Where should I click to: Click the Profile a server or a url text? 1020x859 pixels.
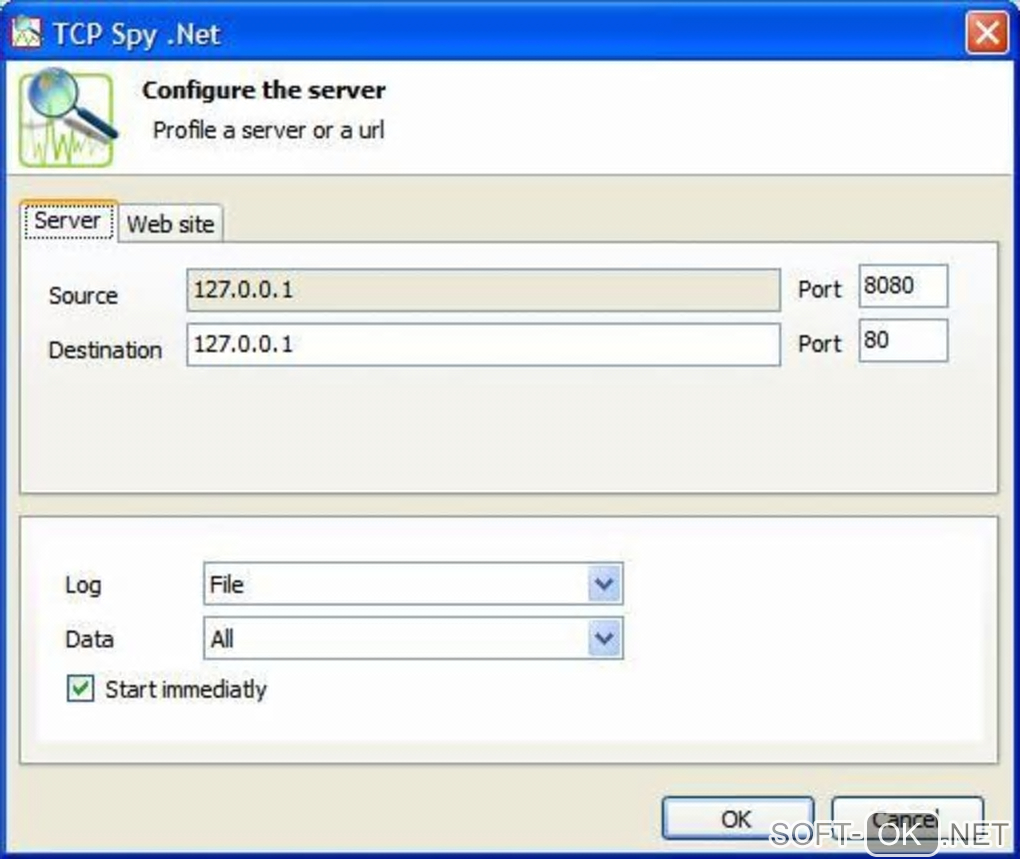click(x=269, y=130)
